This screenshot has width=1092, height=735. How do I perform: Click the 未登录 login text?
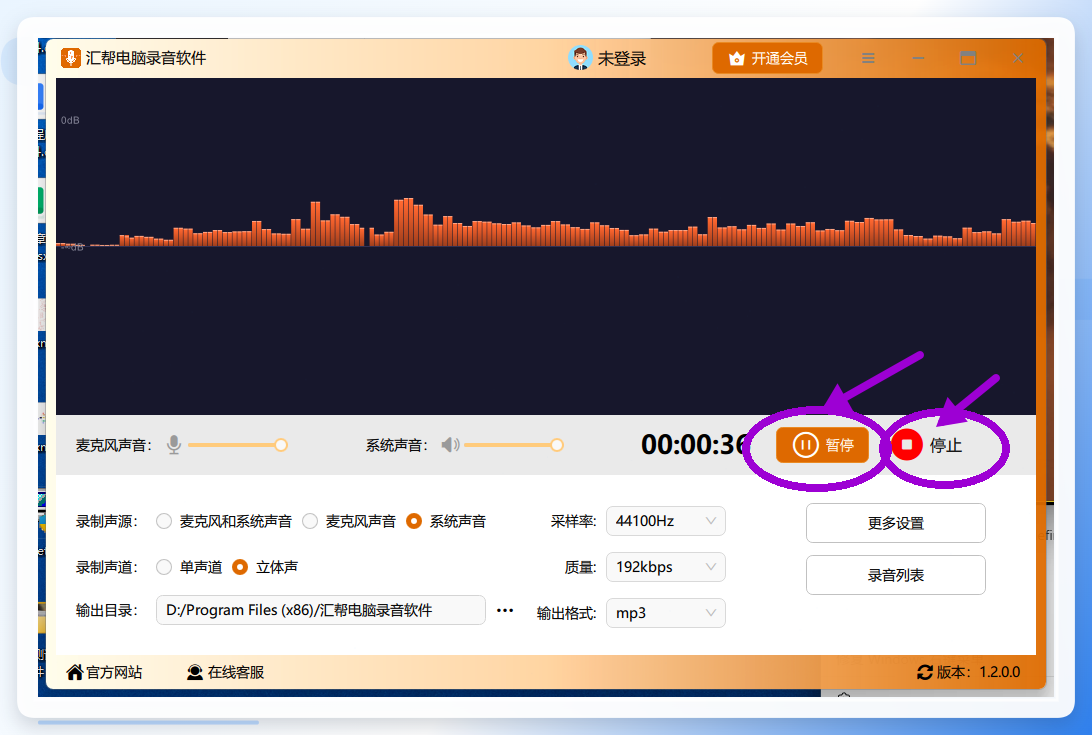pyautogui.click(x=621, y=59)
